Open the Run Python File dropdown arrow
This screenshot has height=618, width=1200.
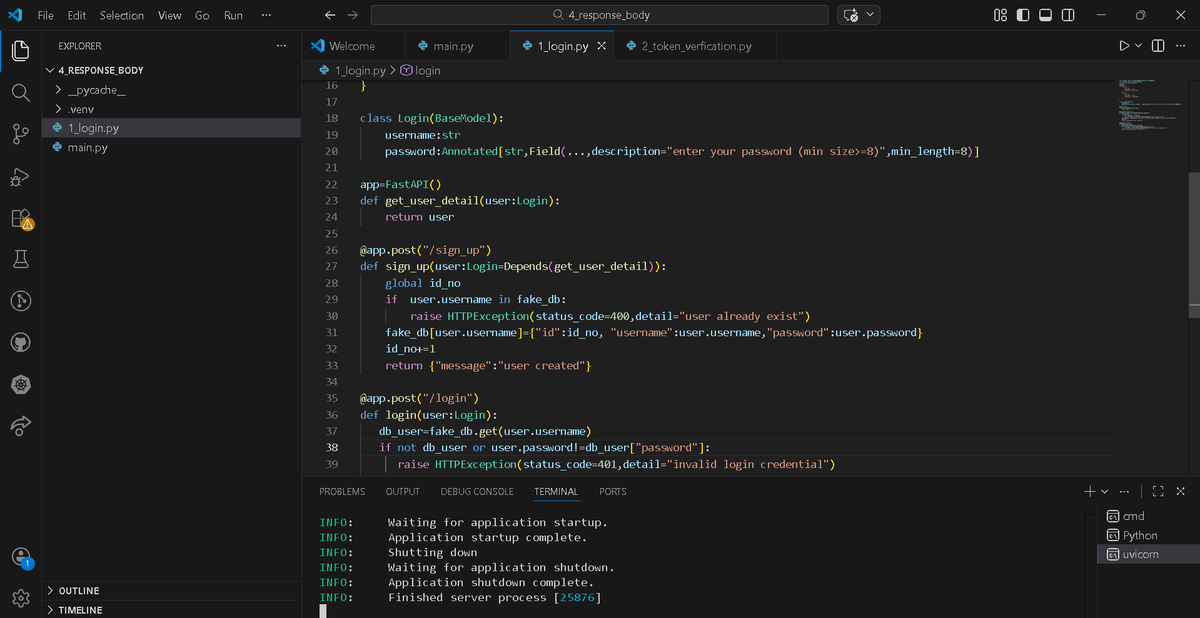1139,46
